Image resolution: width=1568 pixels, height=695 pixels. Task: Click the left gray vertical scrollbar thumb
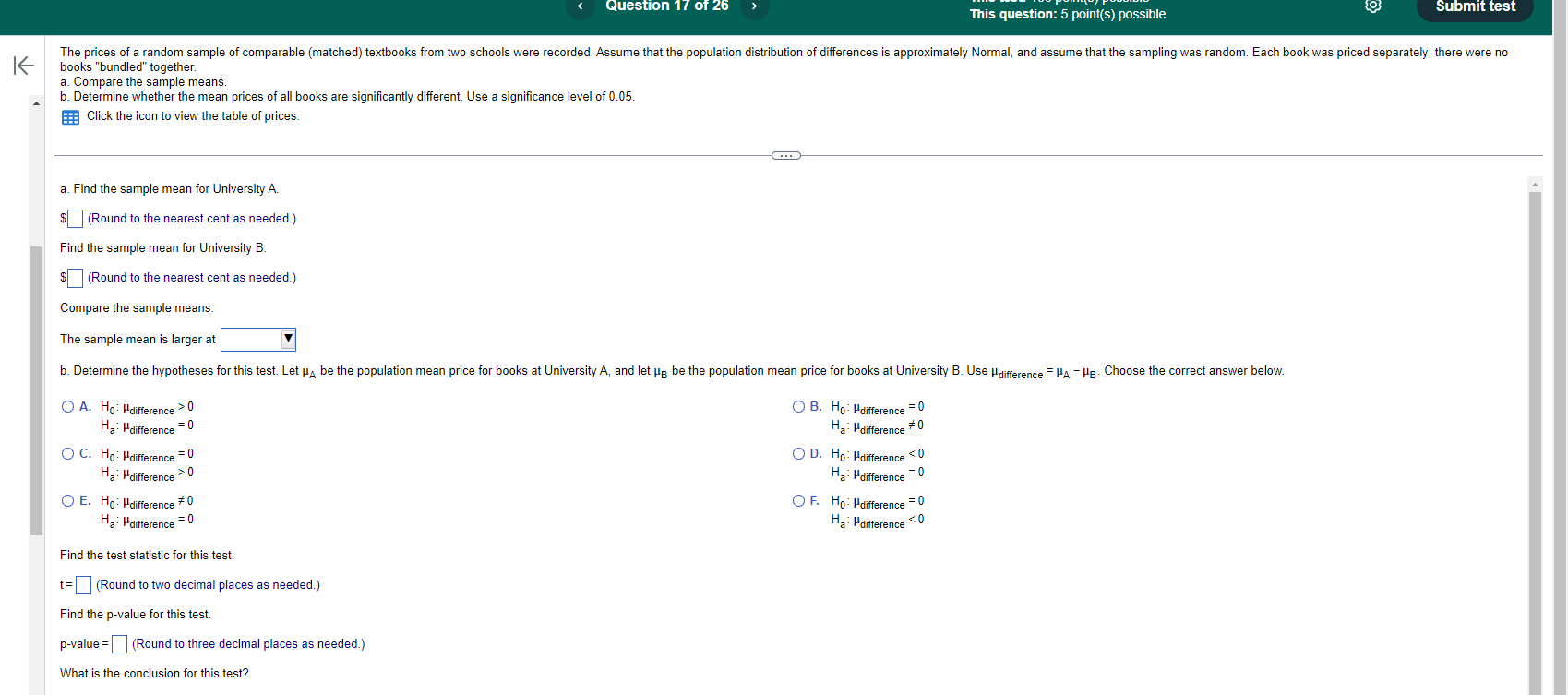(37, 390)
